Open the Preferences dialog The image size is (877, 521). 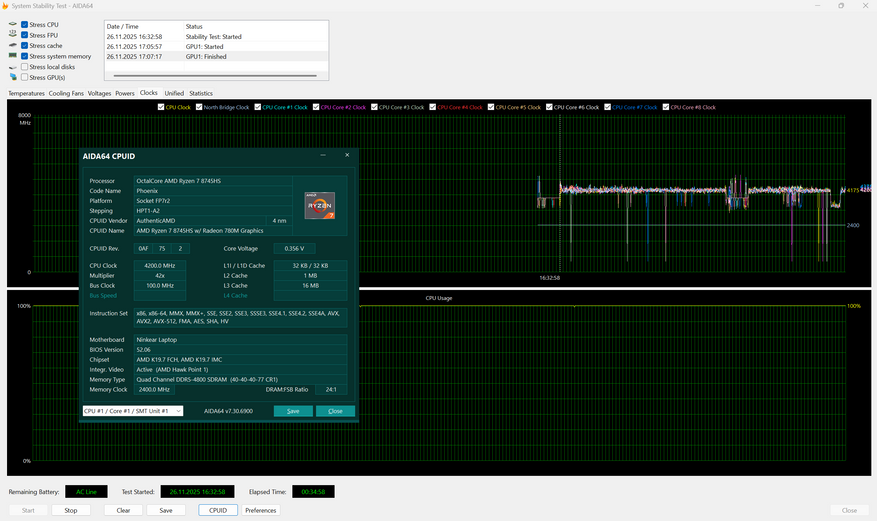260,510
